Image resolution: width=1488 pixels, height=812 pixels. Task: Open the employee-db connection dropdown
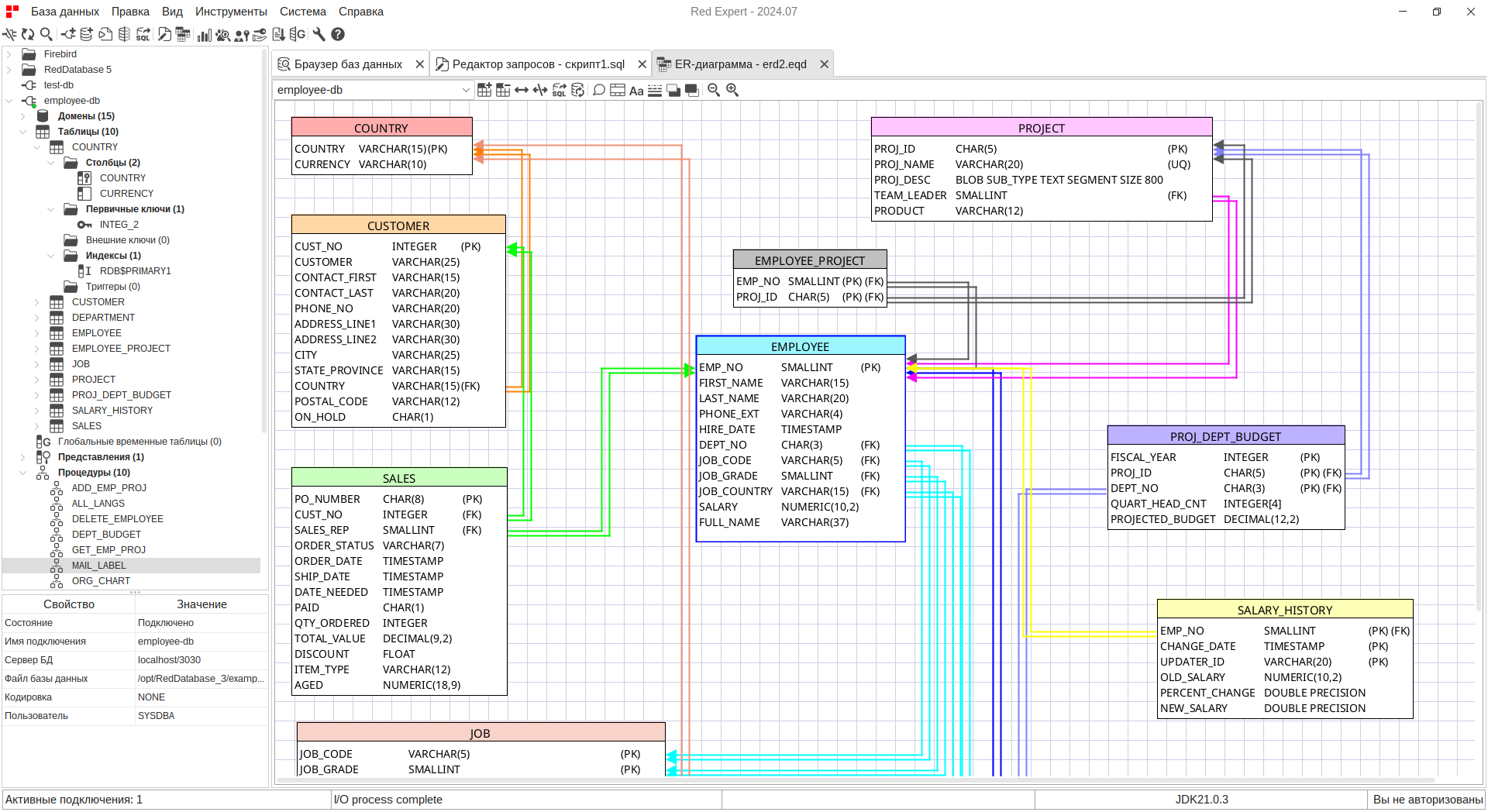tap(463, 89)
